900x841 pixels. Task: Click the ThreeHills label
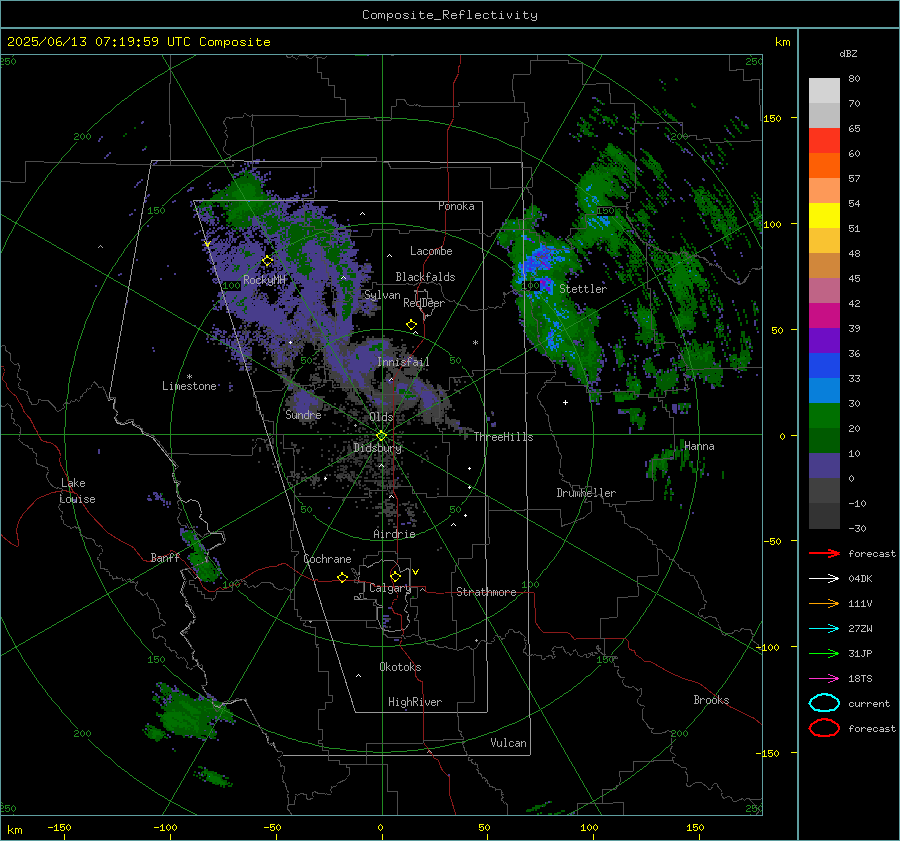coord(503,437)
